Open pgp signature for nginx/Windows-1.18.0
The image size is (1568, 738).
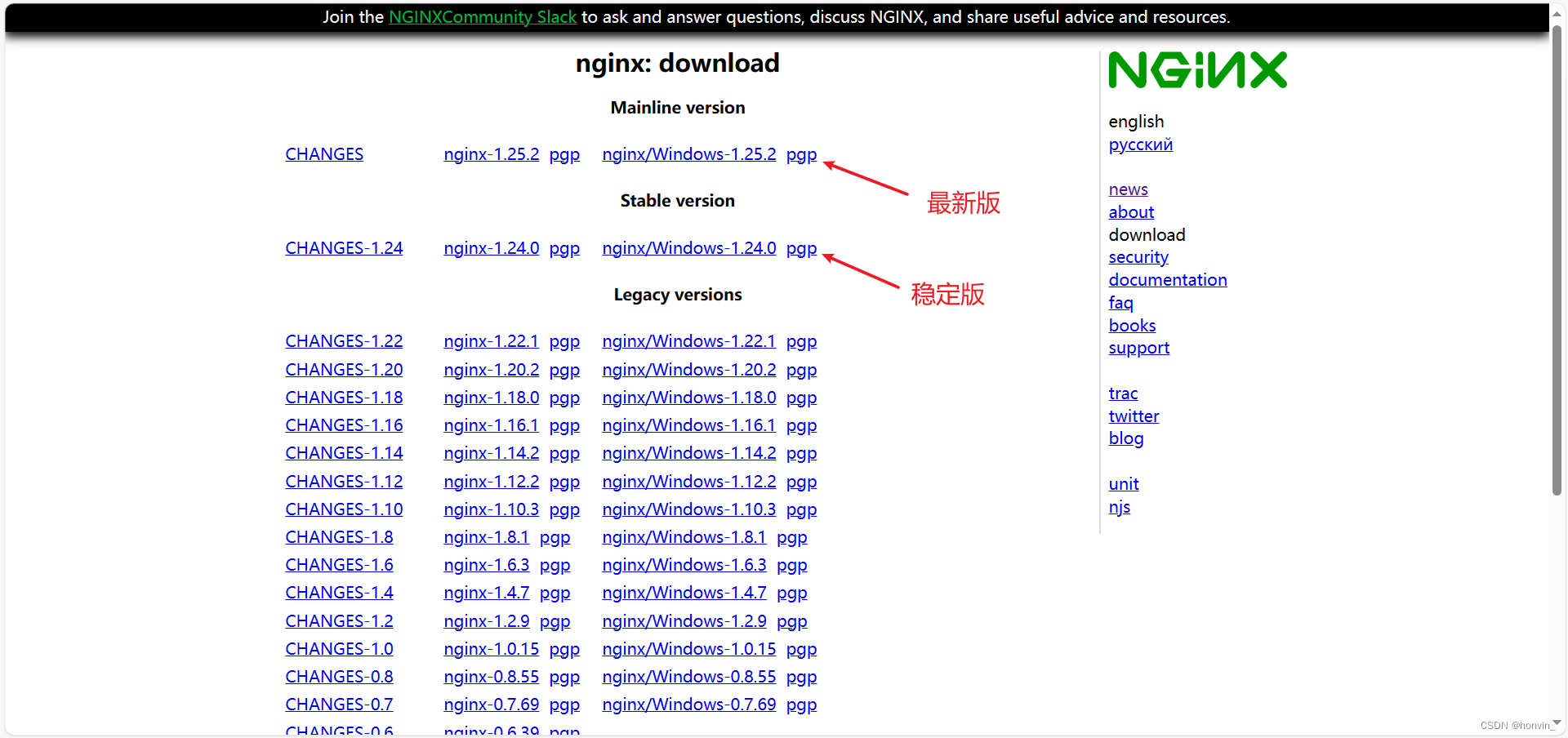tap(801, 398)
